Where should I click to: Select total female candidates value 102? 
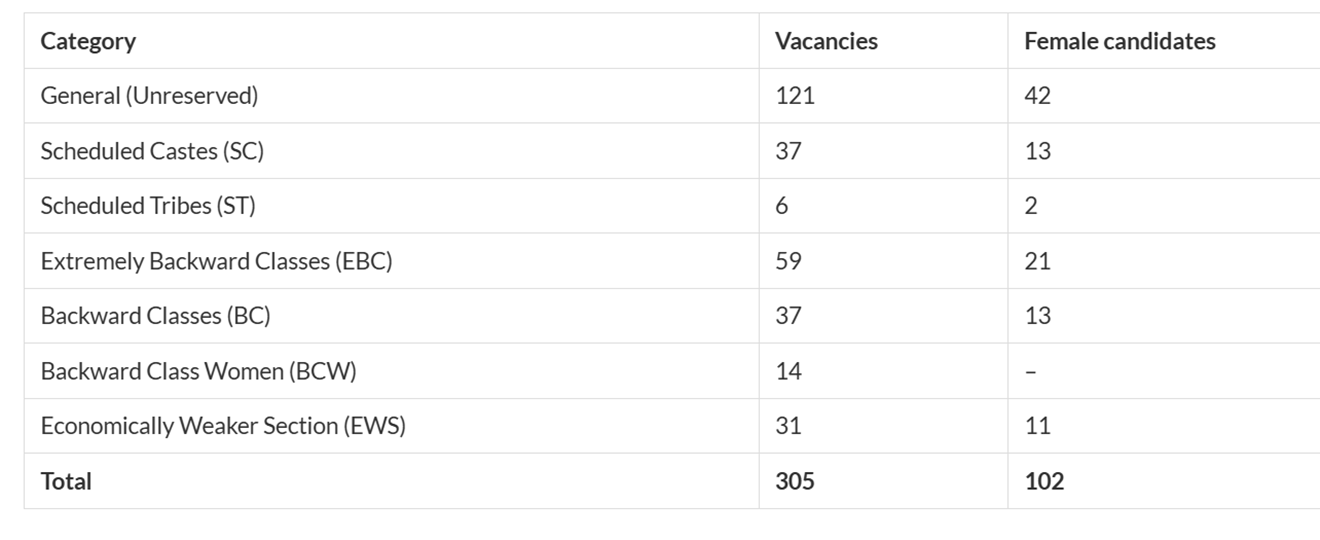[1044, 481]
